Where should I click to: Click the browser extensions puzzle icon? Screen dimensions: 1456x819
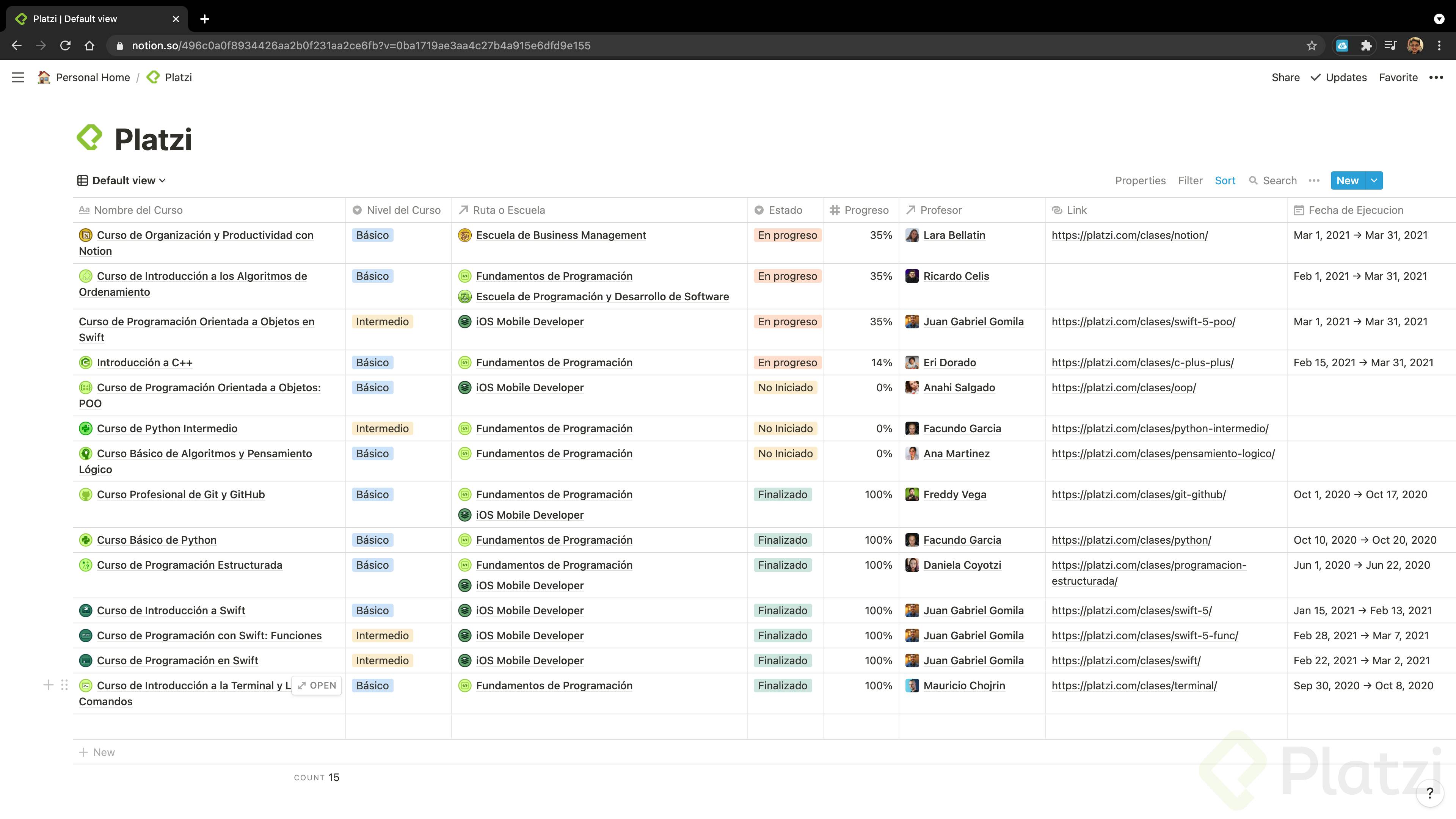click(1366, 46)
